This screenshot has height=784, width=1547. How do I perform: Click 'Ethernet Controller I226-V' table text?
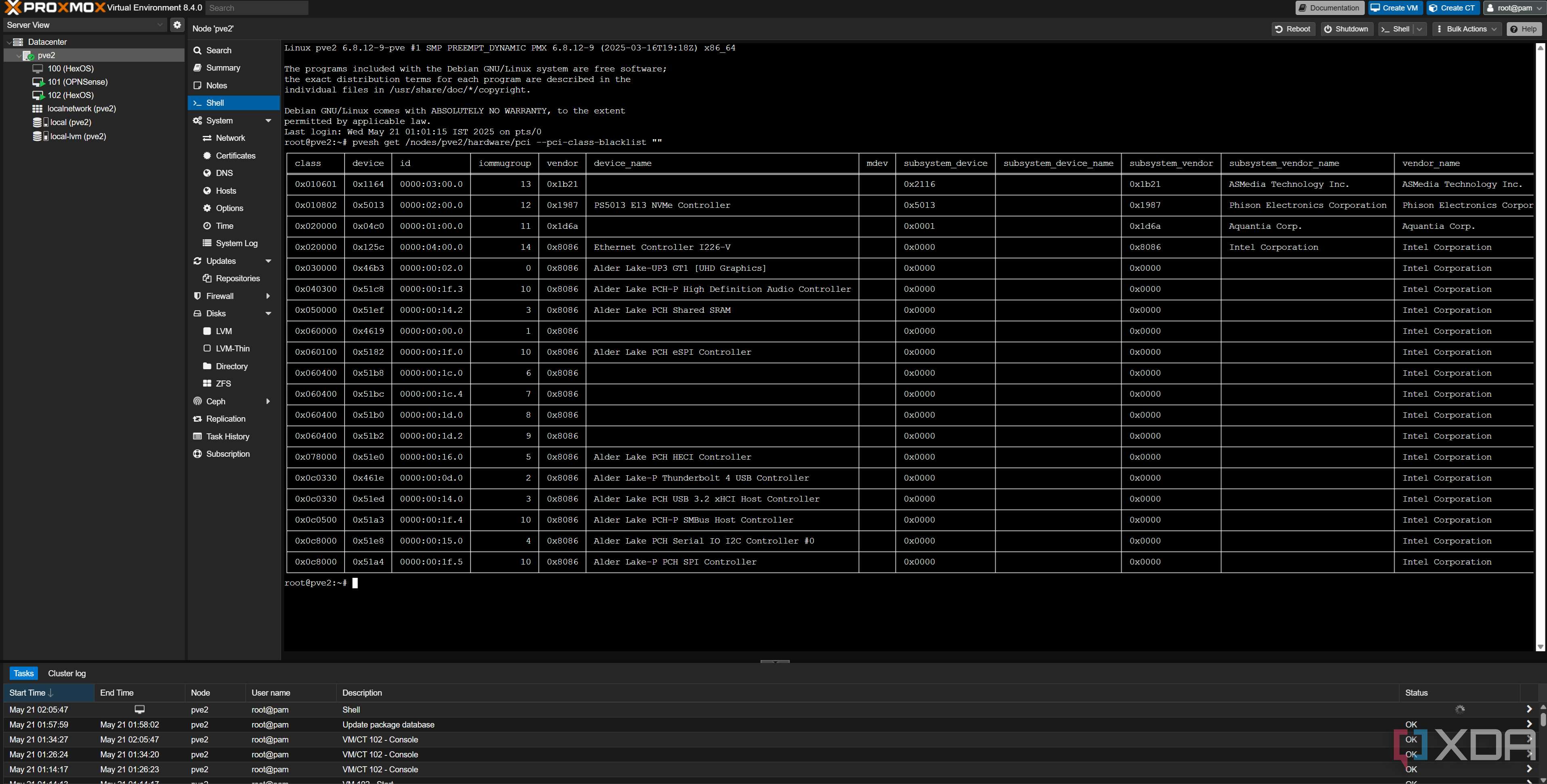[662, 247]
